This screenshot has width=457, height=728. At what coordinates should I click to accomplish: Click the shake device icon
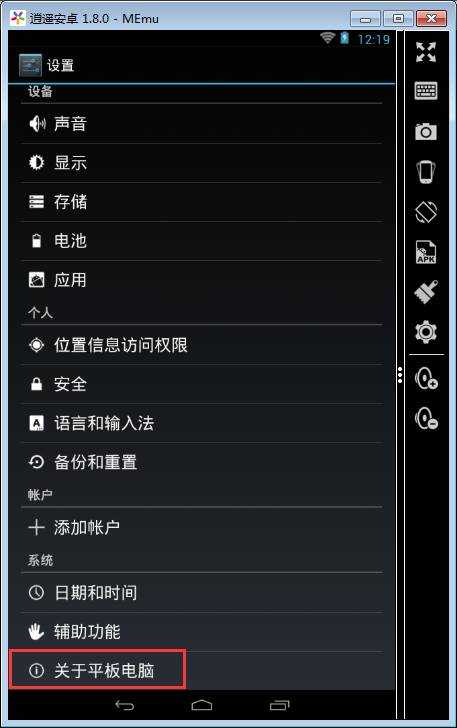click(x=426, y=172)
